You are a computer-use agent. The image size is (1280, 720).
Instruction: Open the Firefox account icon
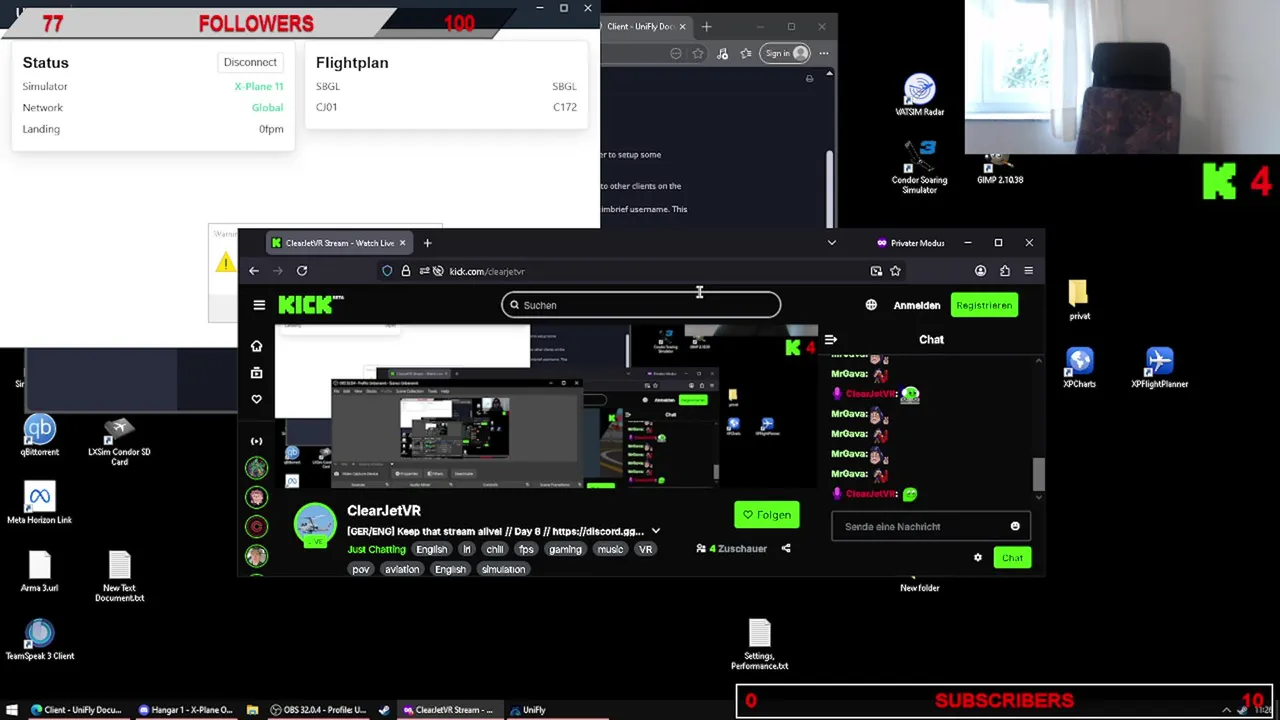(x=980, y=271)
